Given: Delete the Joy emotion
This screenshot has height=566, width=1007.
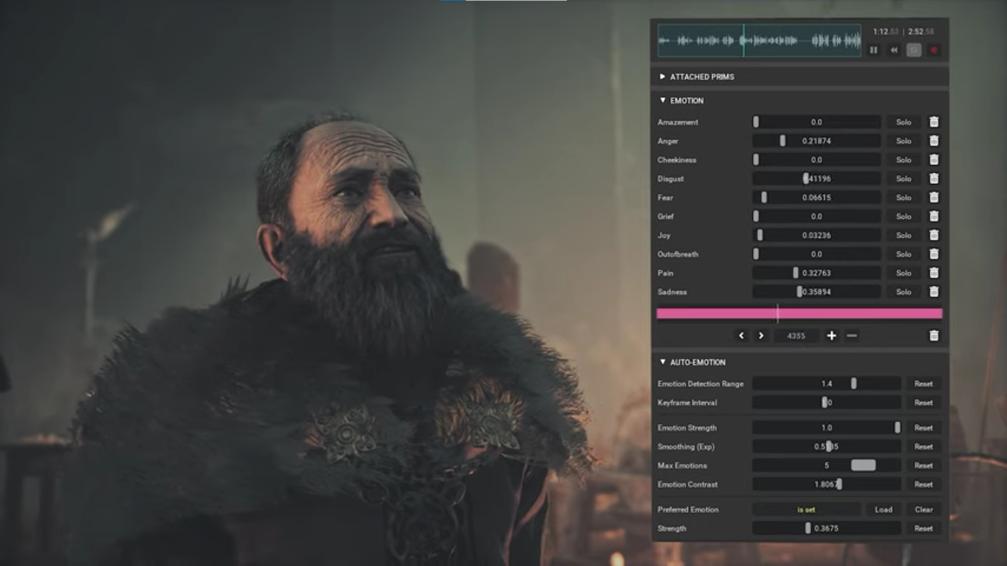Looking at the screenshot, I should pyautogui.click(x=934, y=235).
